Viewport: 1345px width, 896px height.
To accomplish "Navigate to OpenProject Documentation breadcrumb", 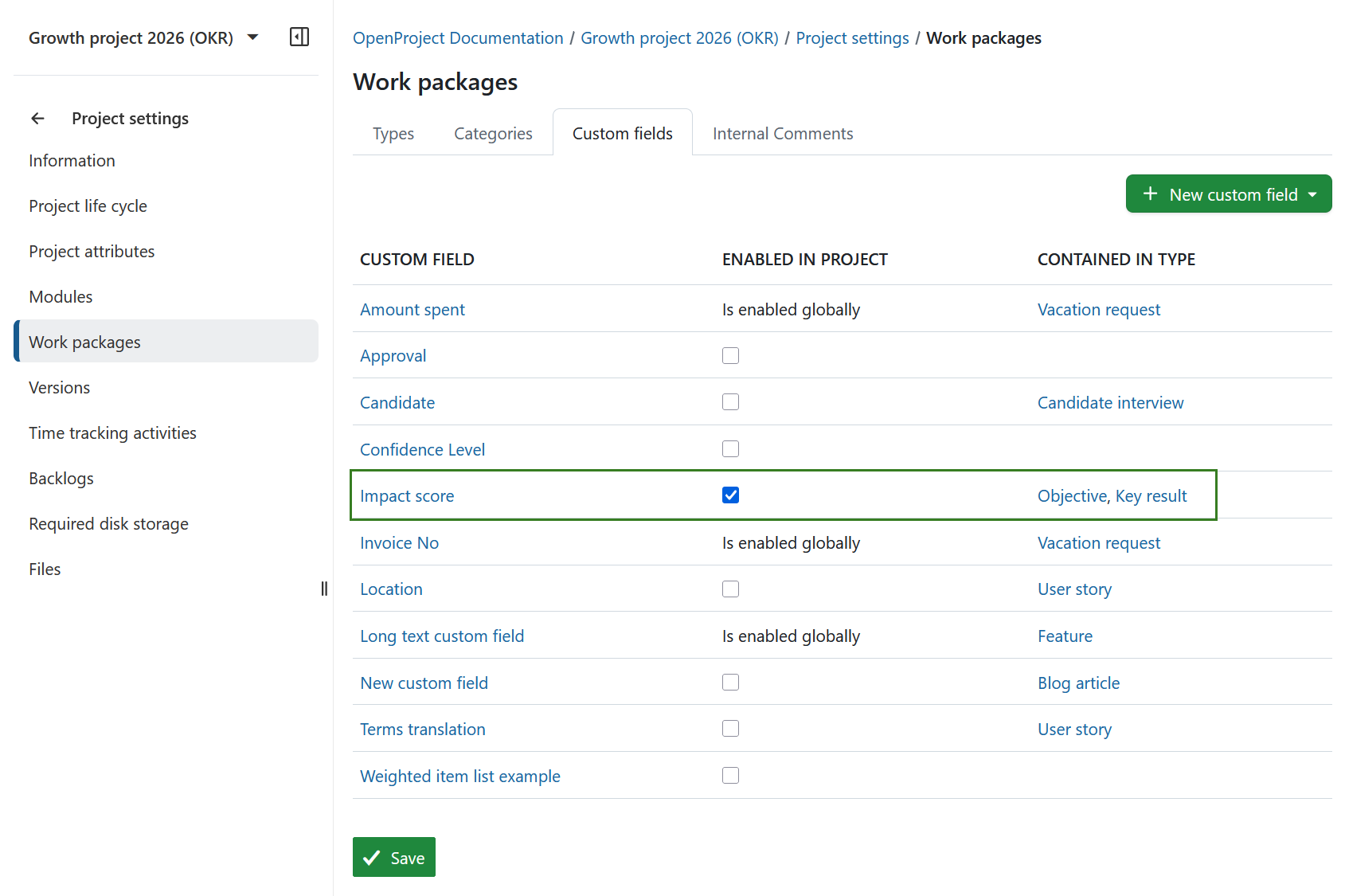I will click(x=458, y=37).
